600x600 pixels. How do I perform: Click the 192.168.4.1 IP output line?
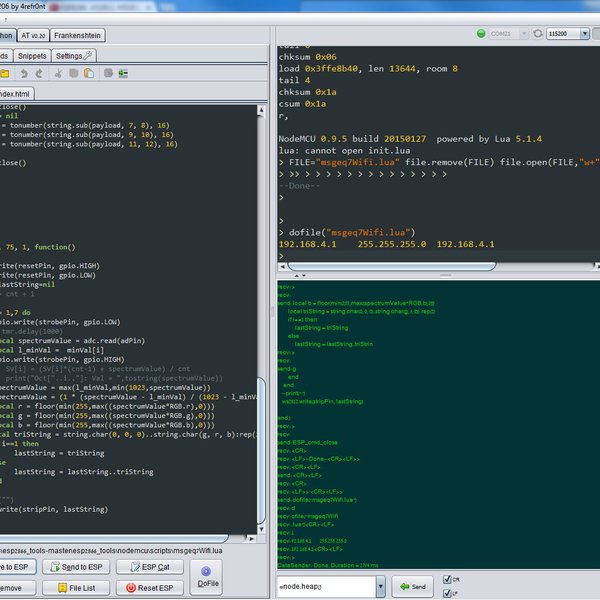coord(386,244)
